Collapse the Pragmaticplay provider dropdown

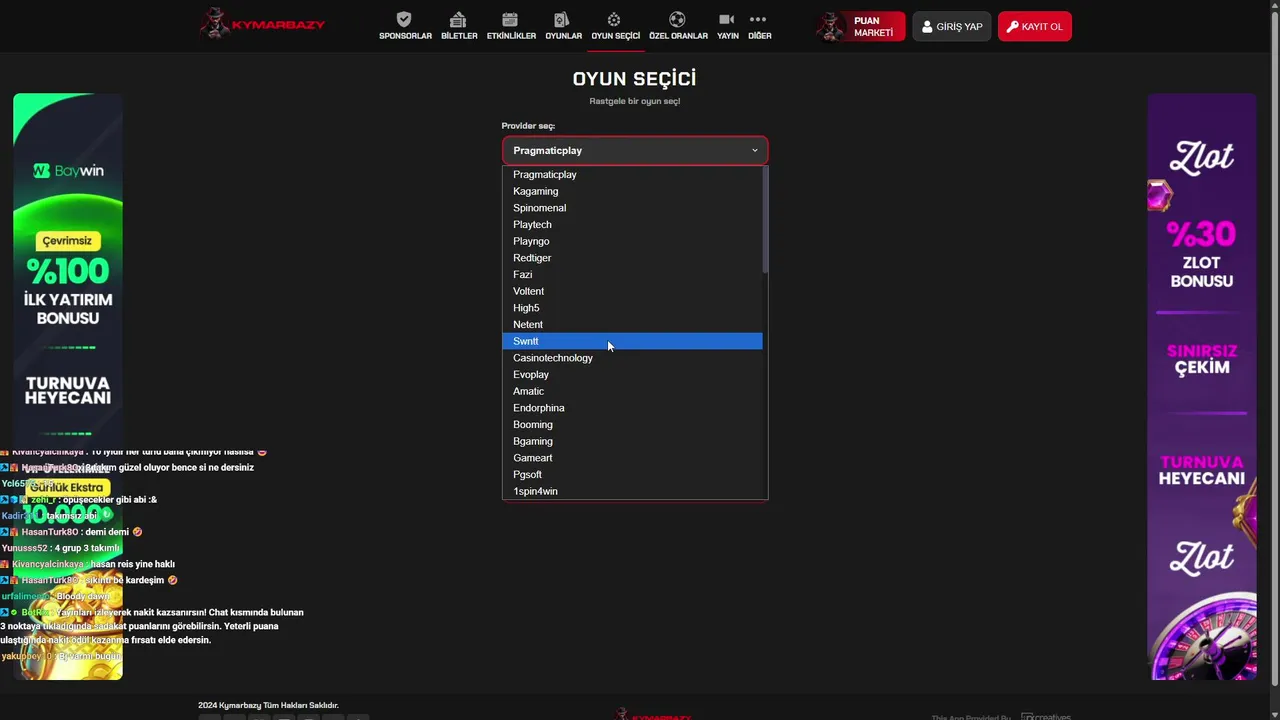click(x=635, y=150)
